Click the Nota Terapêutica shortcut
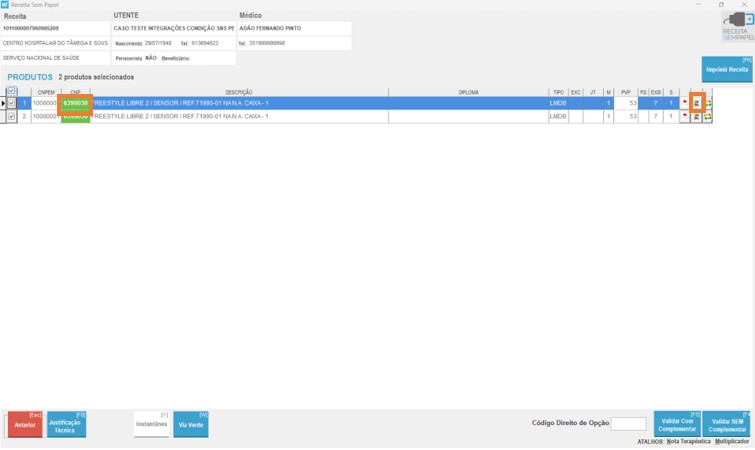Viewport: 755px width, 450px height. [x=689, y=441]
